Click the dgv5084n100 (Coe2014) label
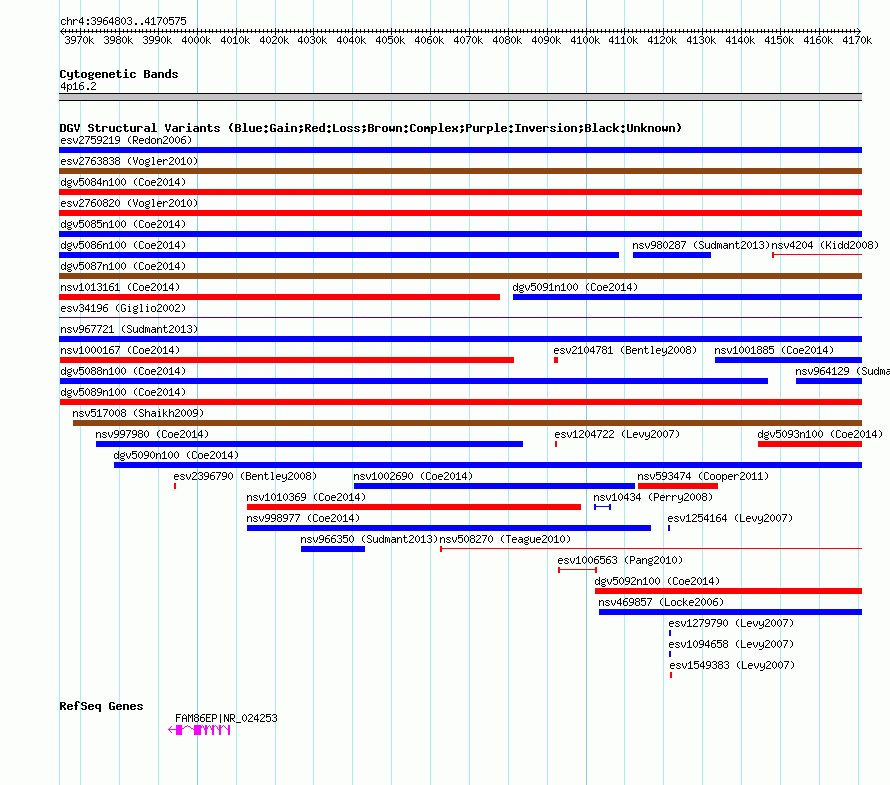Screen dimensions: 890x785 [123, 182]
